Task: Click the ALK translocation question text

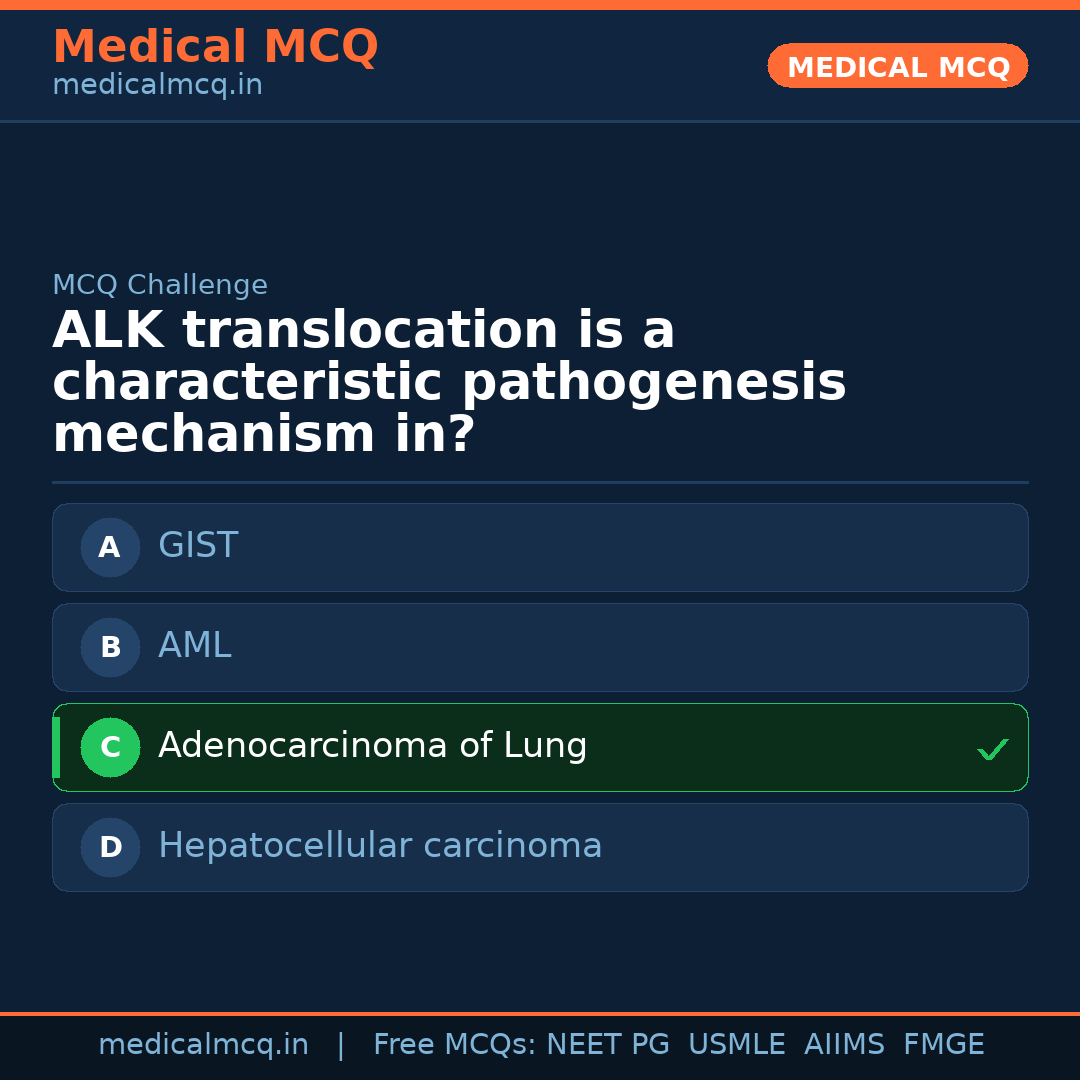Action: pos(449,383)
